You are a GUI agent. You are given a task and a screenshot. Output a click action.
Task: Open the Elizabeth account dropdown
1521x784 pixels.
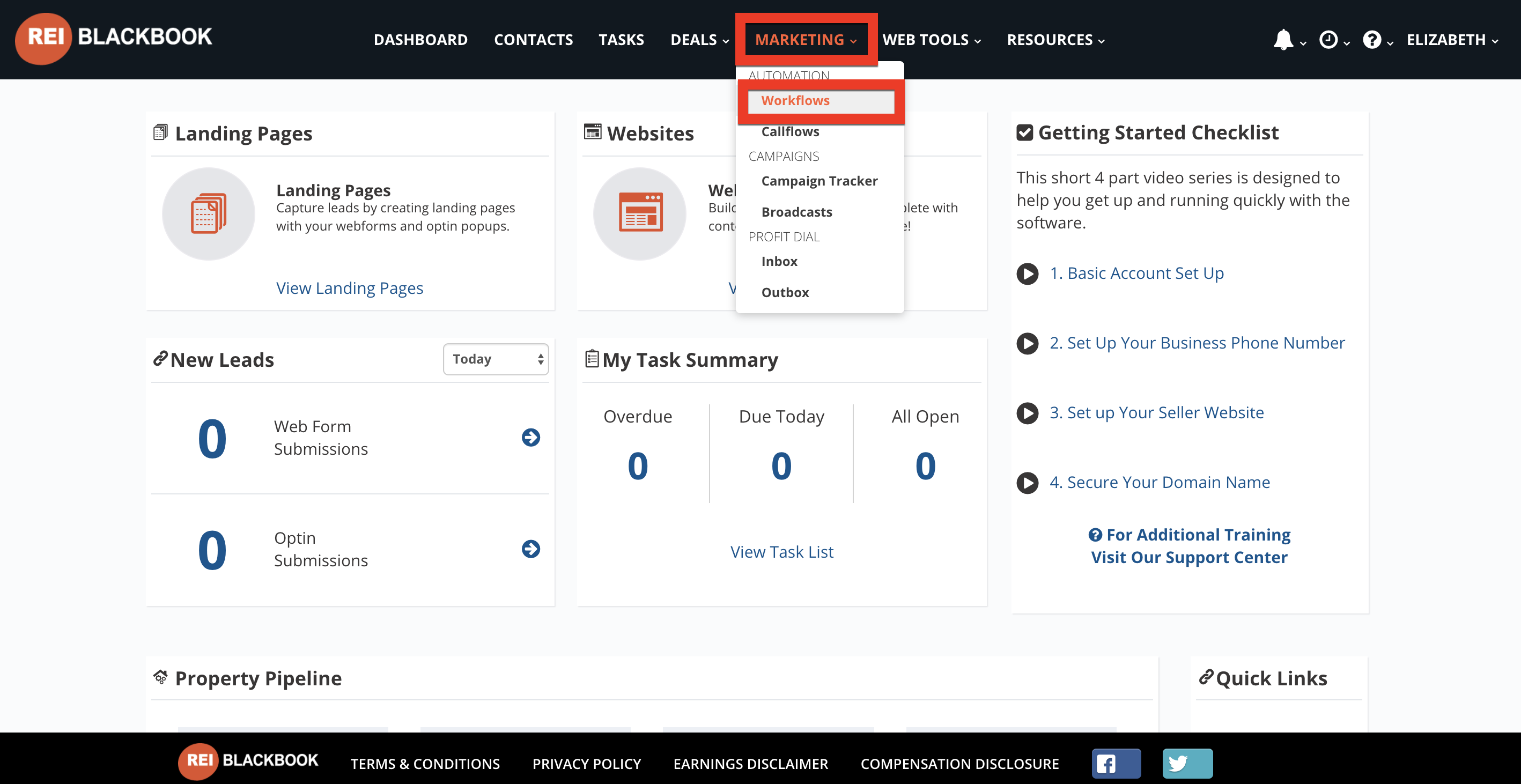(x=1452, y=40)
